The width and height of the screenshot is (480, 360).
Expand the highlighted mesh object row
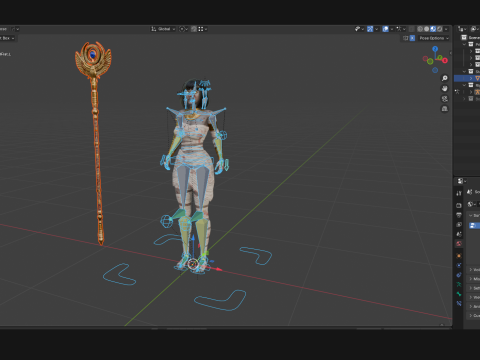coord(471,78)
